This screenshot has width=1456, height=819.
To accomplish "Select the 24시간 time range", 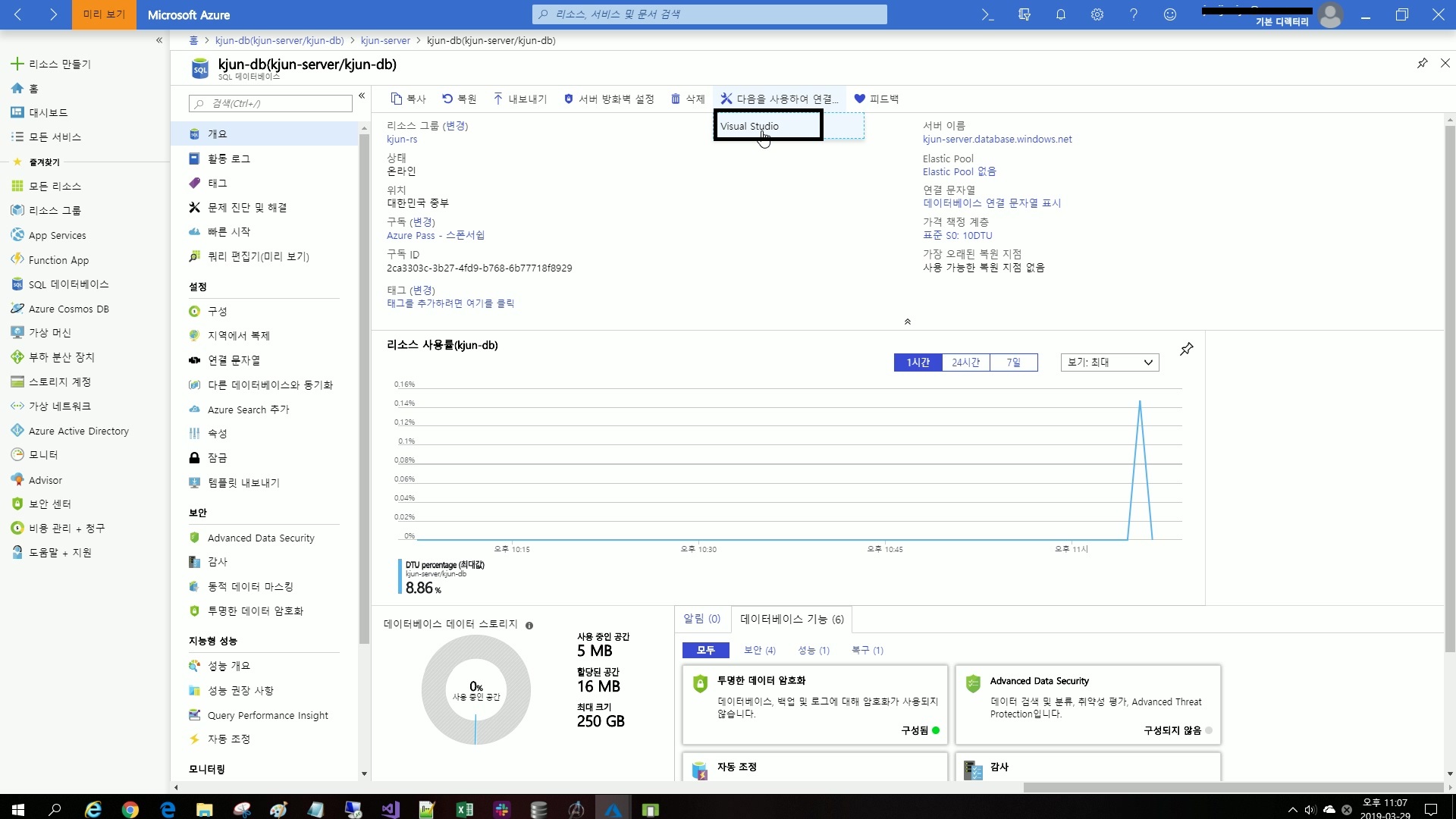I will (x=965, y=362).
